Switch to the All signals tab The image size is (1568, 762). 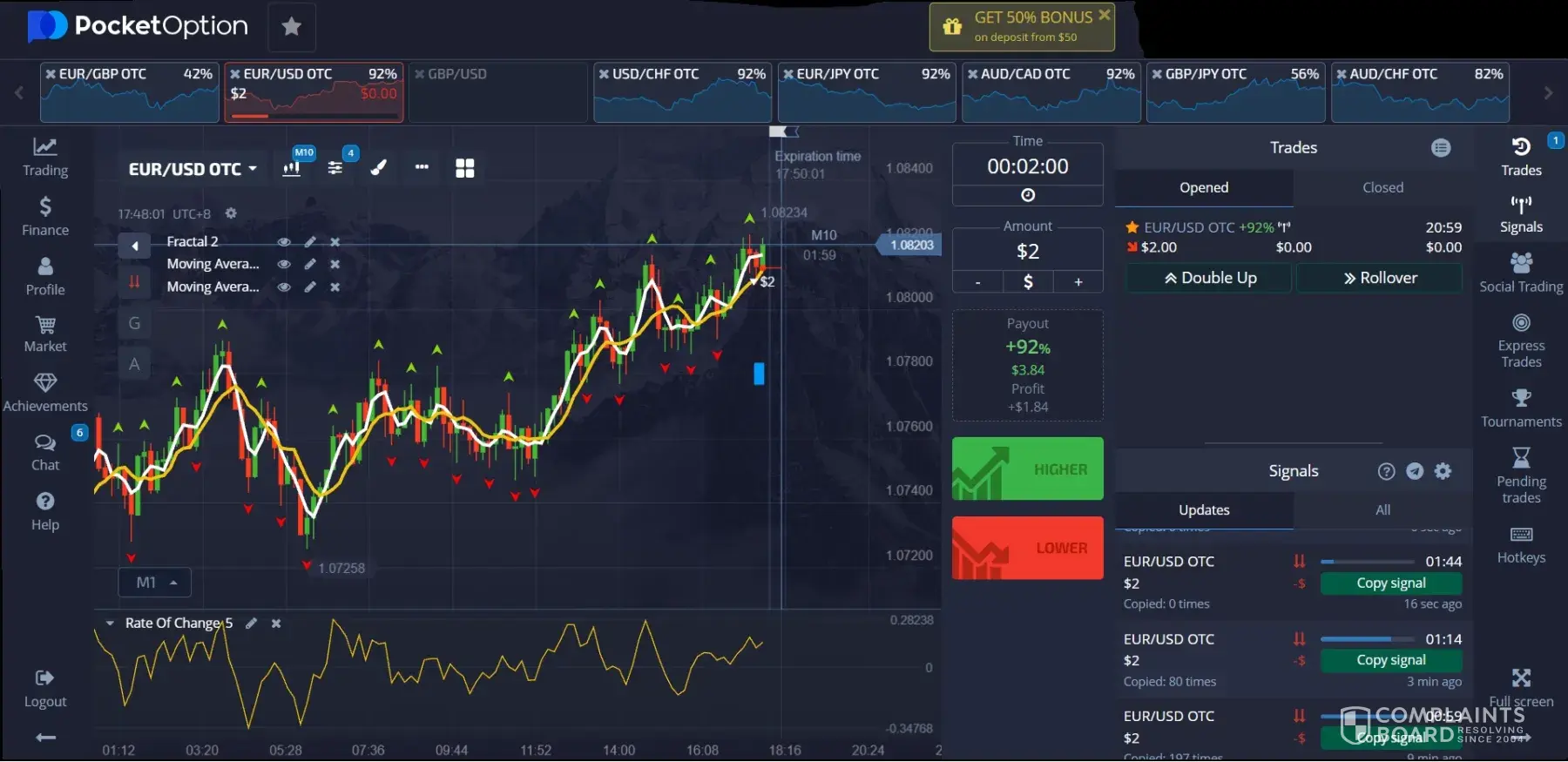tap(1382, 510)
